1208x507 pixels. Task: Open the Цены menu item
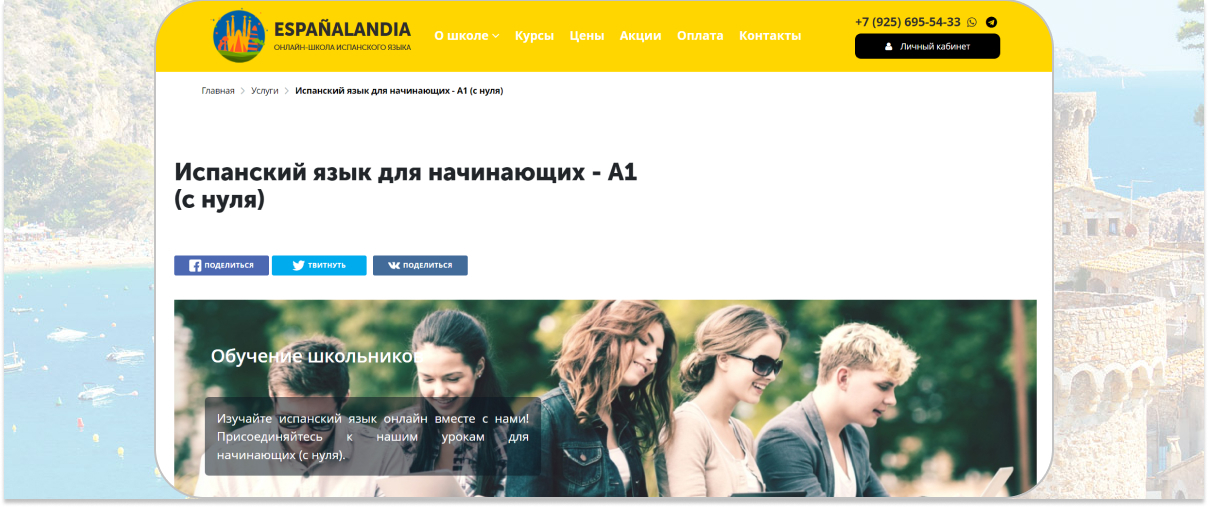tap(587, 36)
